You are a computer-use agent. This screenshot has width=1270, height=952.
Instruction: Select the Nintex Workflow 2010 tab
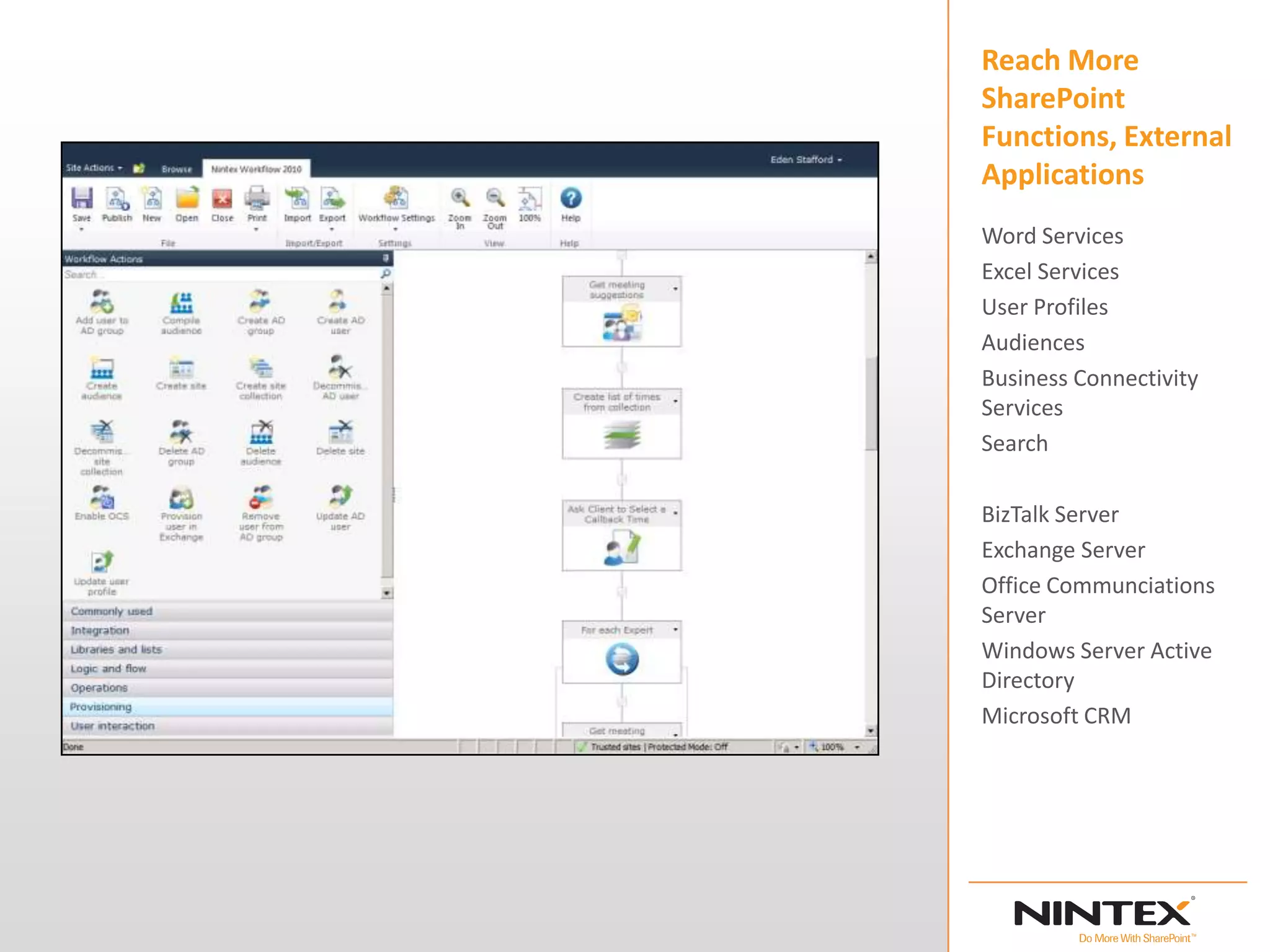[x=256, y=169]
